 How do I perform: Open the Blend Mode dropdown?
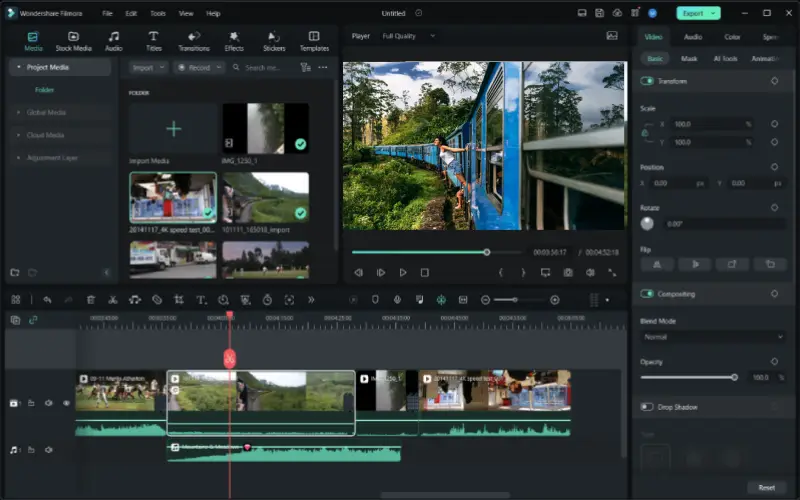[713, 337]
